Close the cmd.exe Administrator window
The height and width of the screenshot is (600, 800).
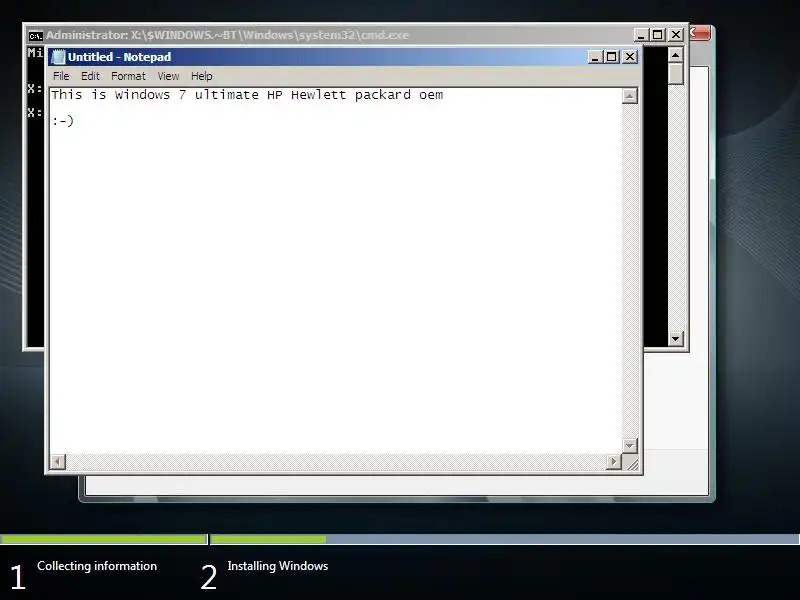pyautogui.click(x=676, y=35)
